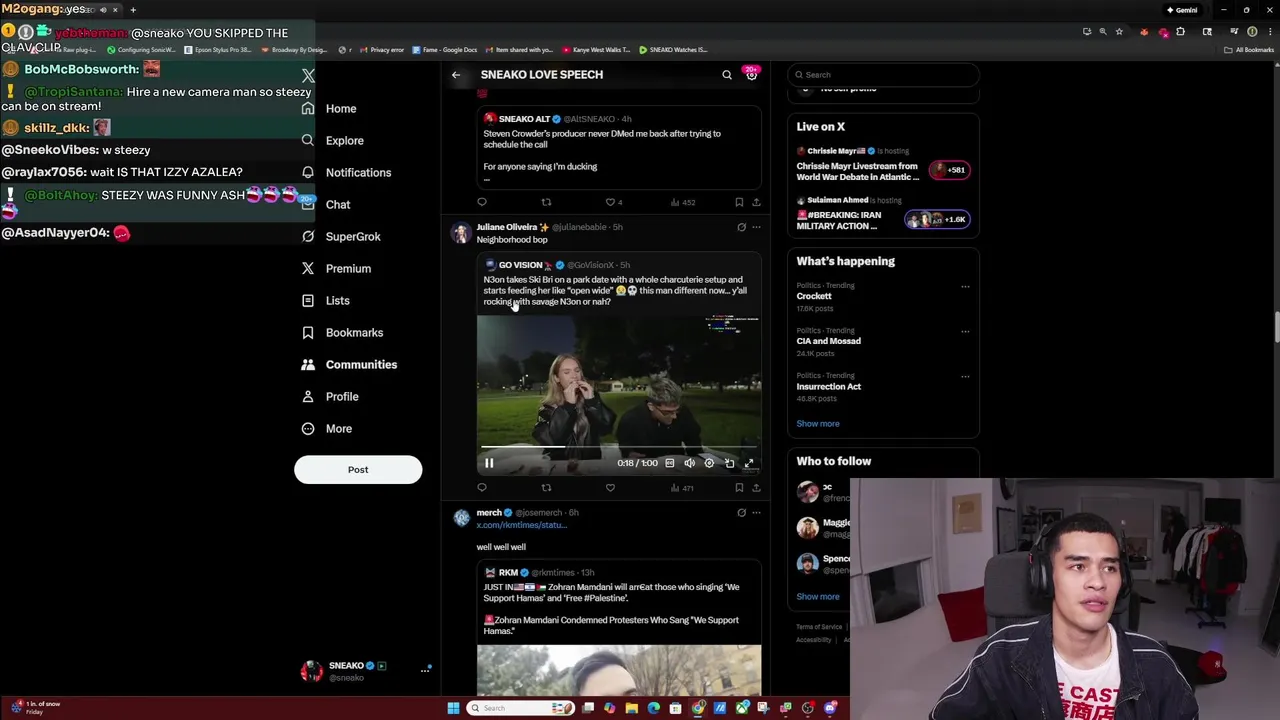
Task: Enable picture-in-picture for the video
Action: click(x=729, y=463)
